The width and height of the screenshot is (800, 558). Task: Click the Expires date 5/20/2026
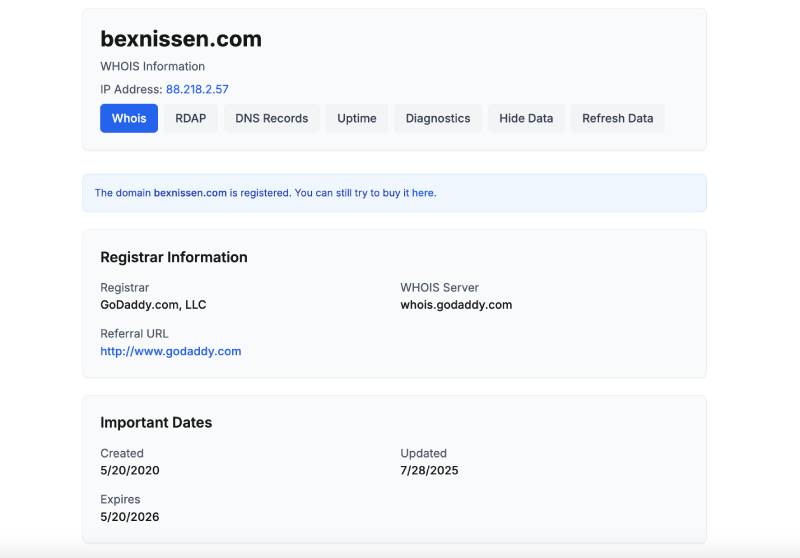coord(130,517)
